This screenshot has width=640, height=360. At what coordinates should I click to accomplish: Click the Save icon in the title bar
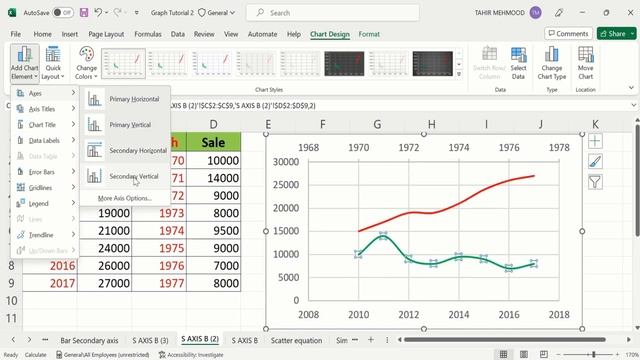[x=84, y=13]
